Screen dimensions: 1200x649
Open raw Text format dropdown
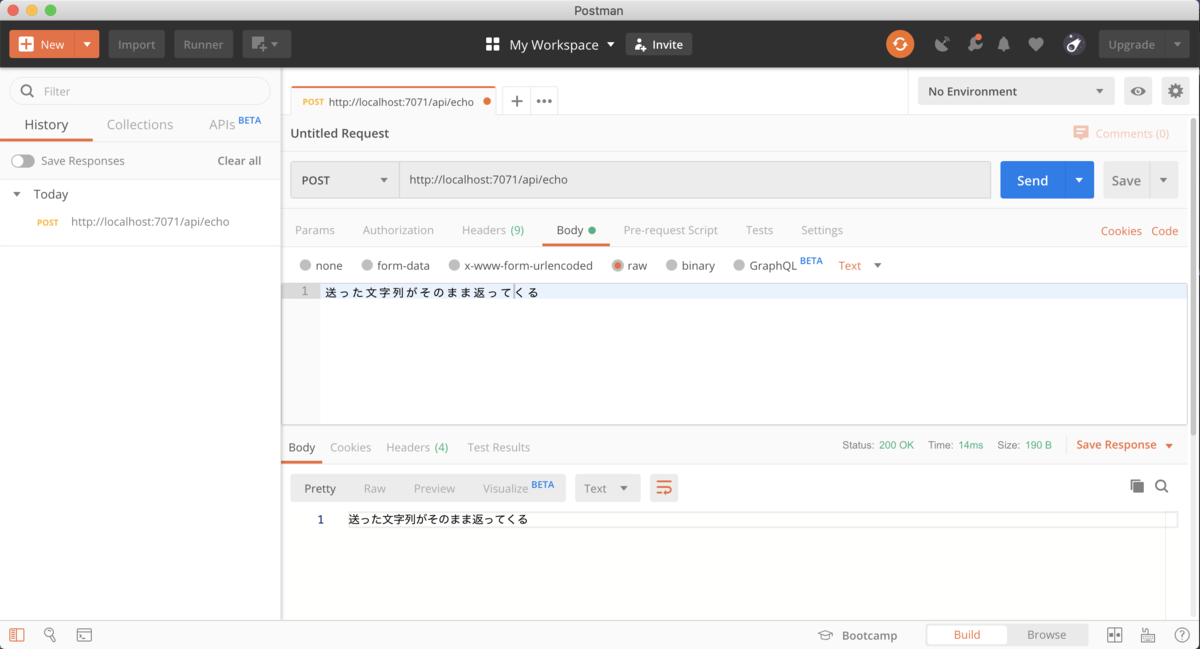(x=861, y=265)
